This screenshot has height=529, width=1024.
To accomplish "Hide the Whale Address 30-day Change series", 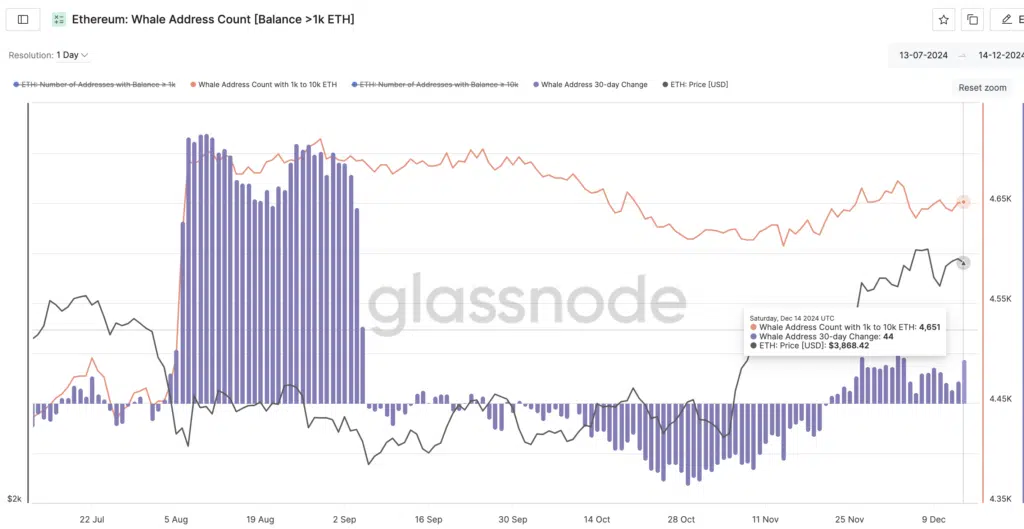I will tap(594, 85).
